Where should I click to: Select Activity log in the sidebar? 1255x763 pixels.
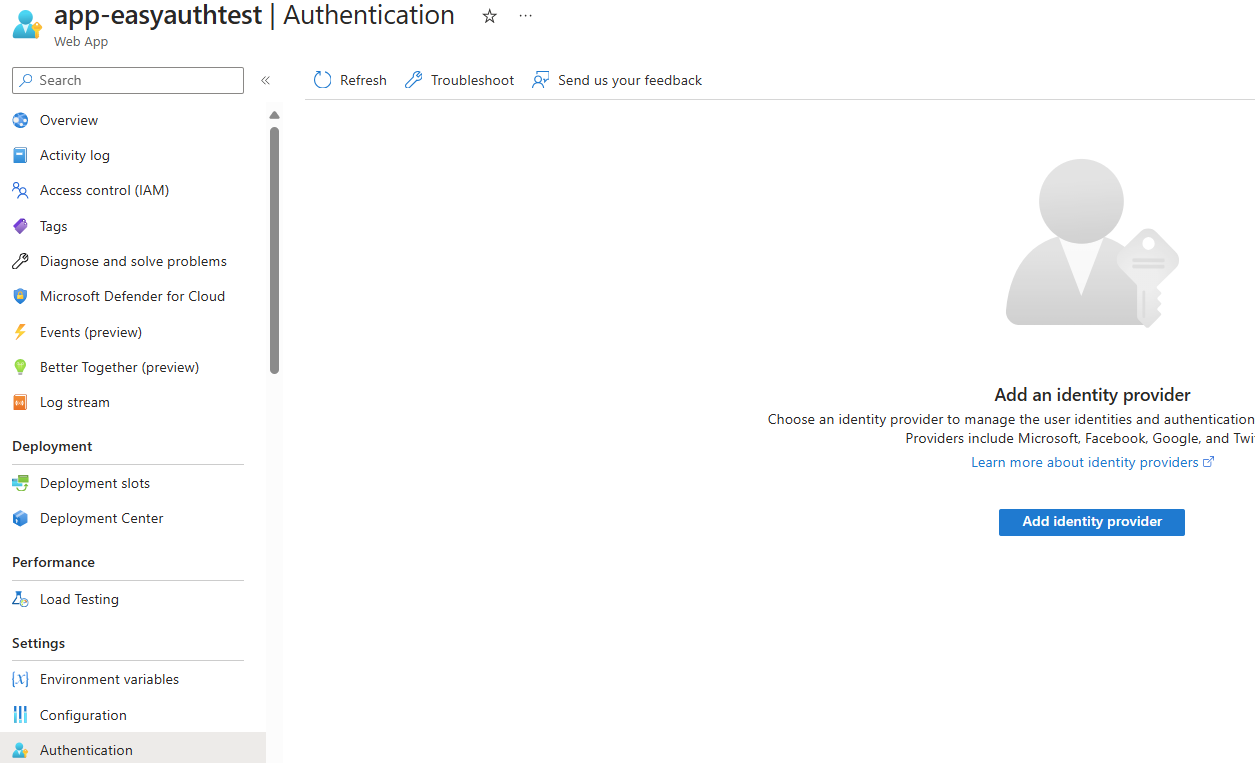(x=75, y=155)
